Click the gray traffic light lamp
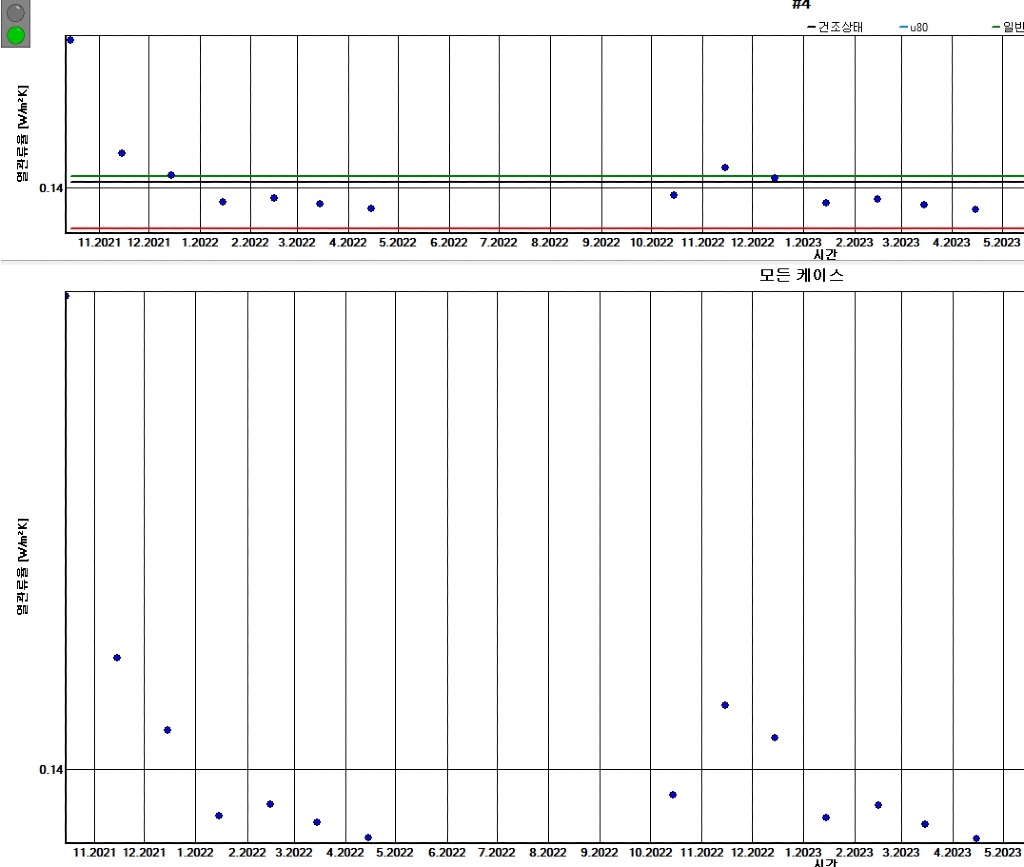Viewport: 1024px width, 867px height. 16,13
